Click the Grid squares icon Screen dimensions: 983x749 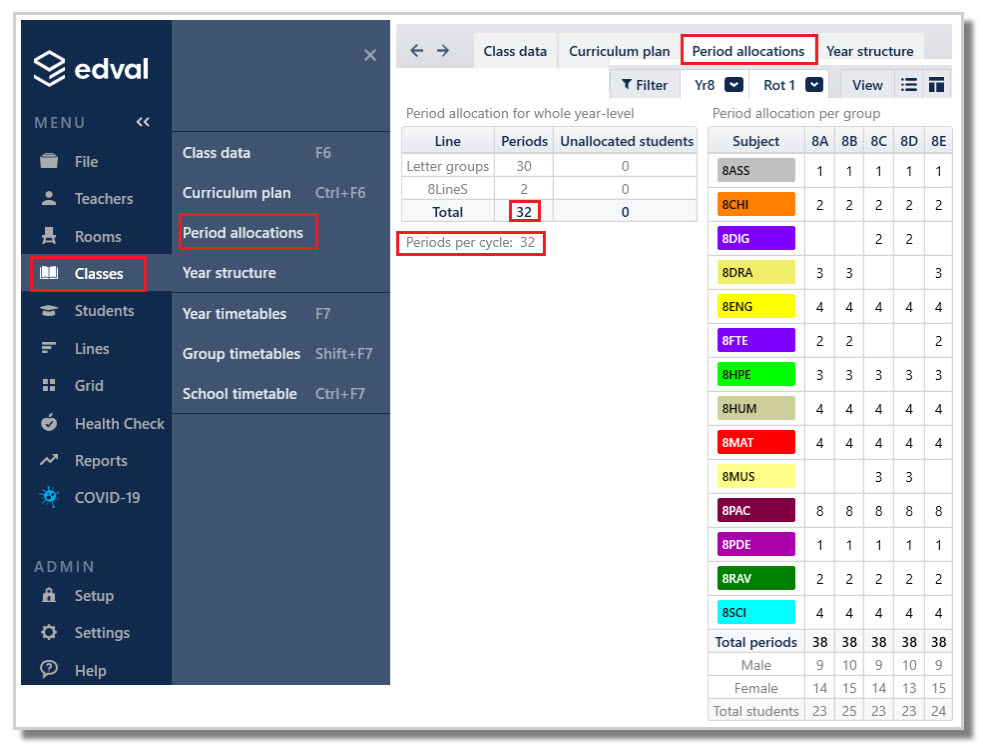49,385
